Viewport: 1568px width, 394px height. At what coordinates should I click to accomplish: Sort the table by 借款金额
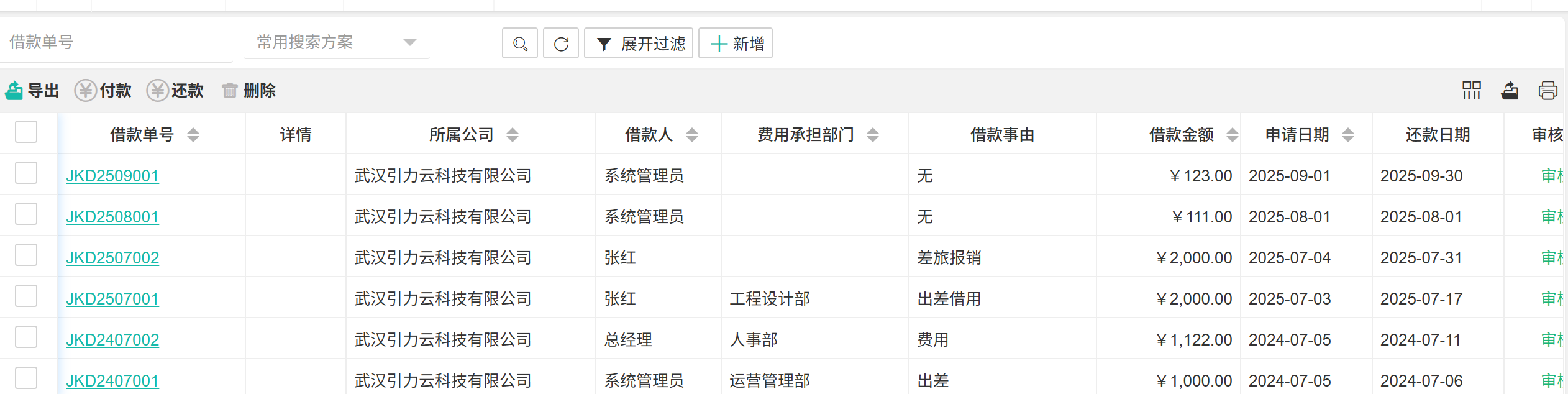click(1232, 135)
